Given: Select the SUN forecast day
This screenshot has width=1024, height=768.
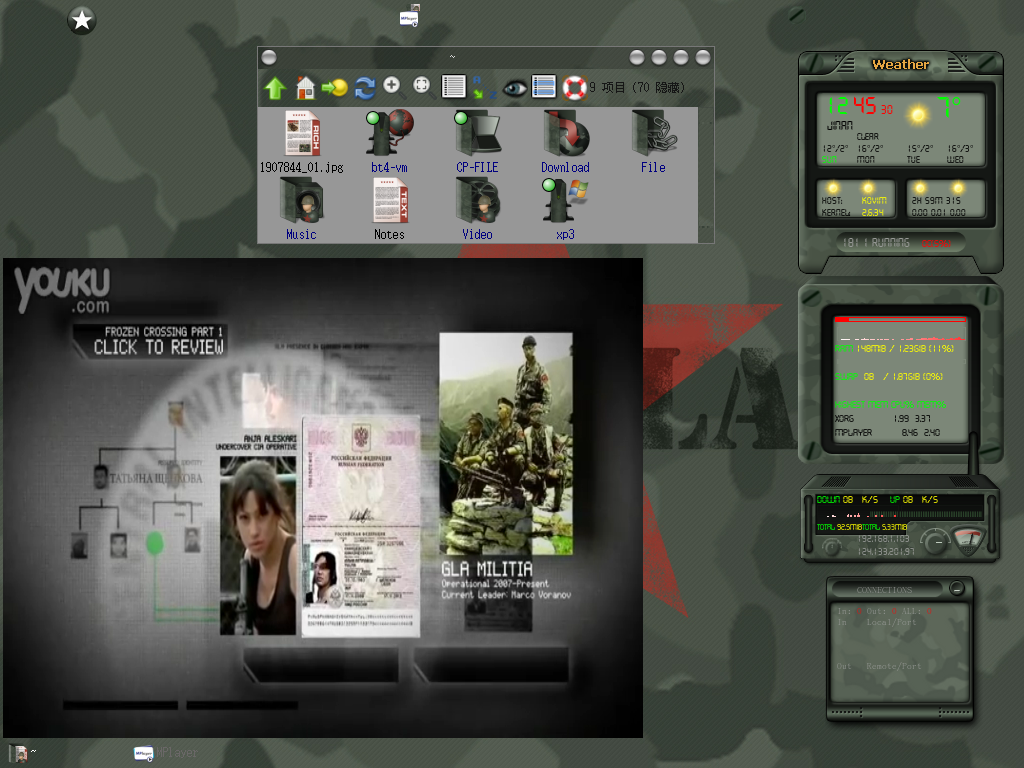Looking at the screenshot, I should pos(829,159).
